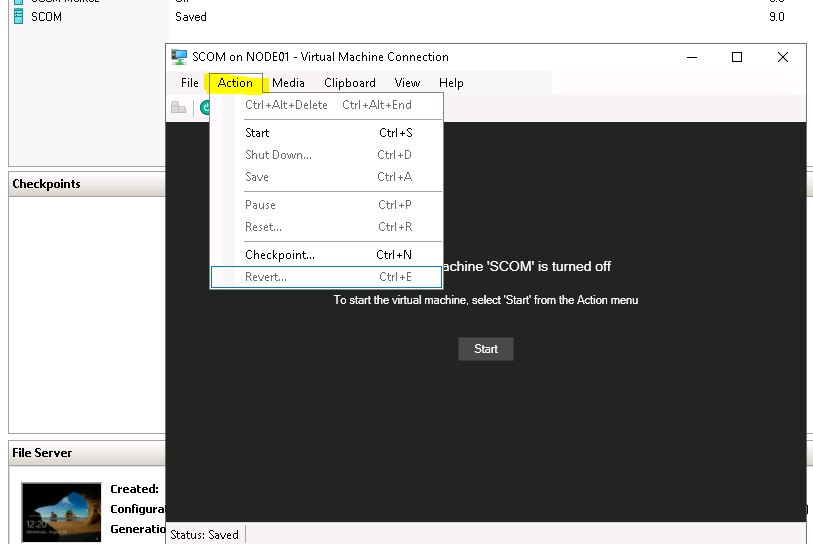Open the View menu
Viewport: 813px width, 544px height.
click(407, 83)
